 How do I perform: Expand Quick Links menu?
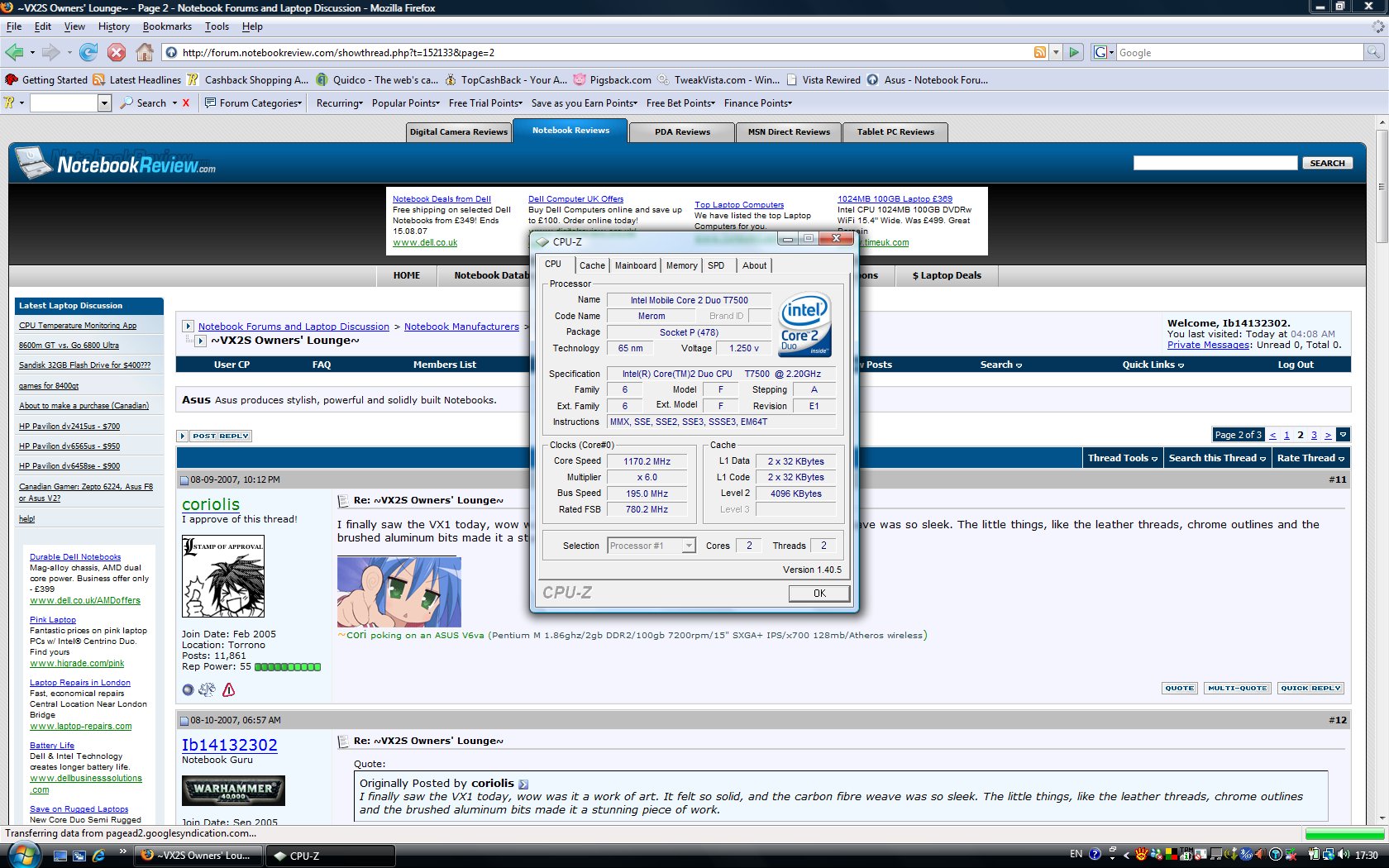[1153, 365]
